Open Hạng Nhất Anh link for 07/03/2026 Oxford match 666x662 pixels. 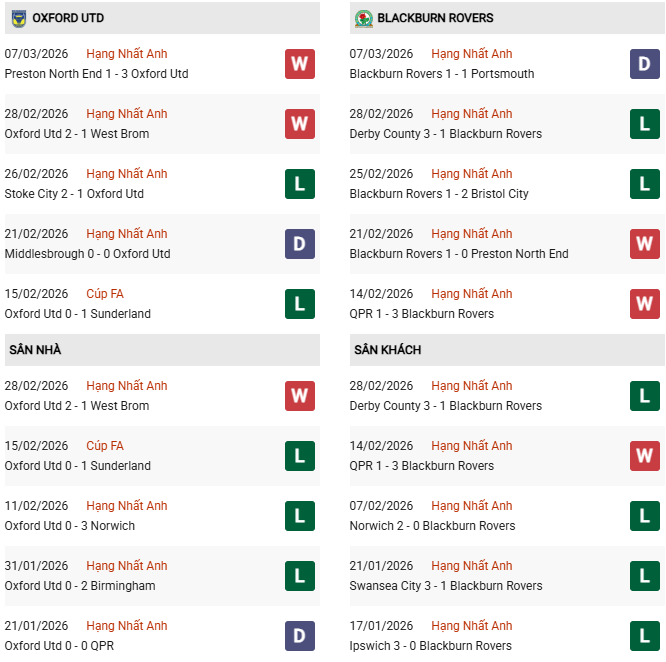point(127,54)
